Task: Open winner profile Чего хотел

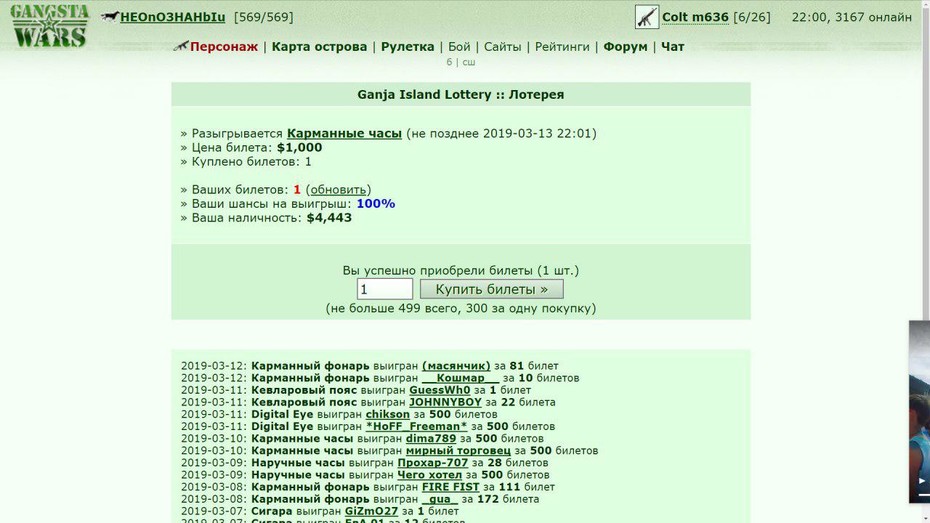Action: click(429, 475)
